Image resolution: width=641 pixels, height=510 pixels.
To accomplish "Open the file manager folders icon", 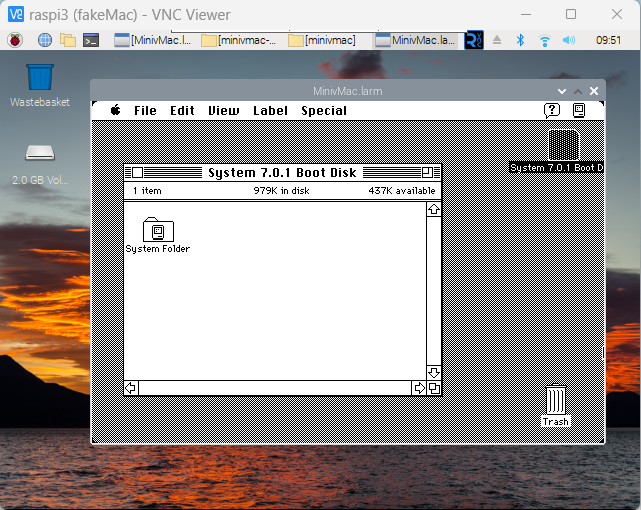I will pyautogui.click(x=68, y=40).
